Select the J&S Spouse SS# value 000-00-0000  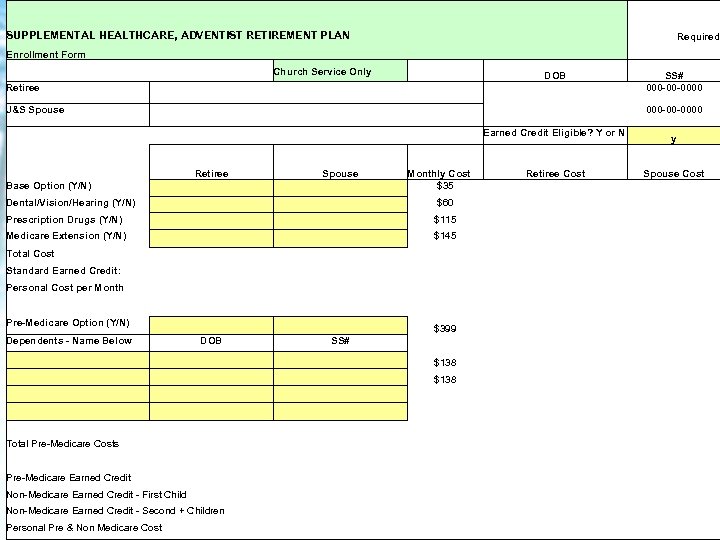point(674,110)
